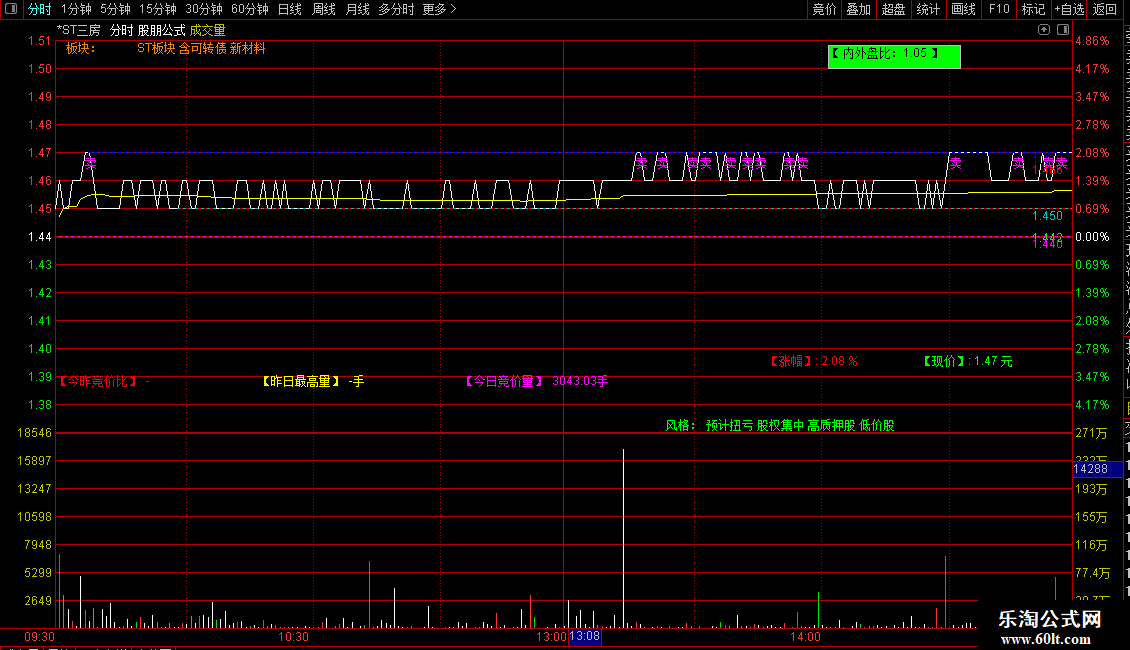This screenshot has height=650, width=1130.
Task: Expand the 更多 periods dropdown
Action: point(439,9)
